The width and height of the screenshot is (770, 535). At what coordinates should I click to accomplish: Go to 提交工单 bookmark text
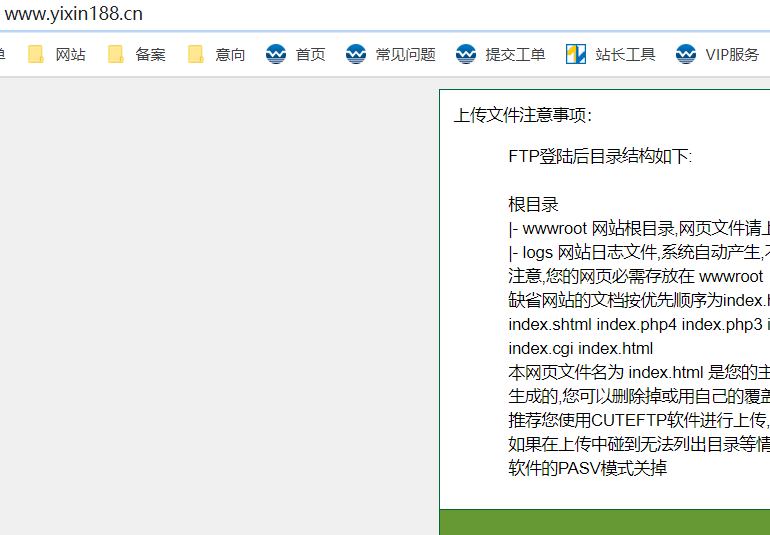tap(515, 55)
